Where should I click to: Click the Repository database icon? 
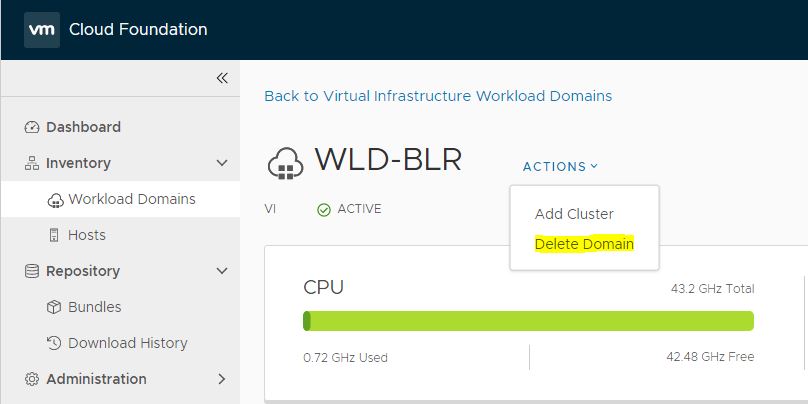[x=32, y=271]
